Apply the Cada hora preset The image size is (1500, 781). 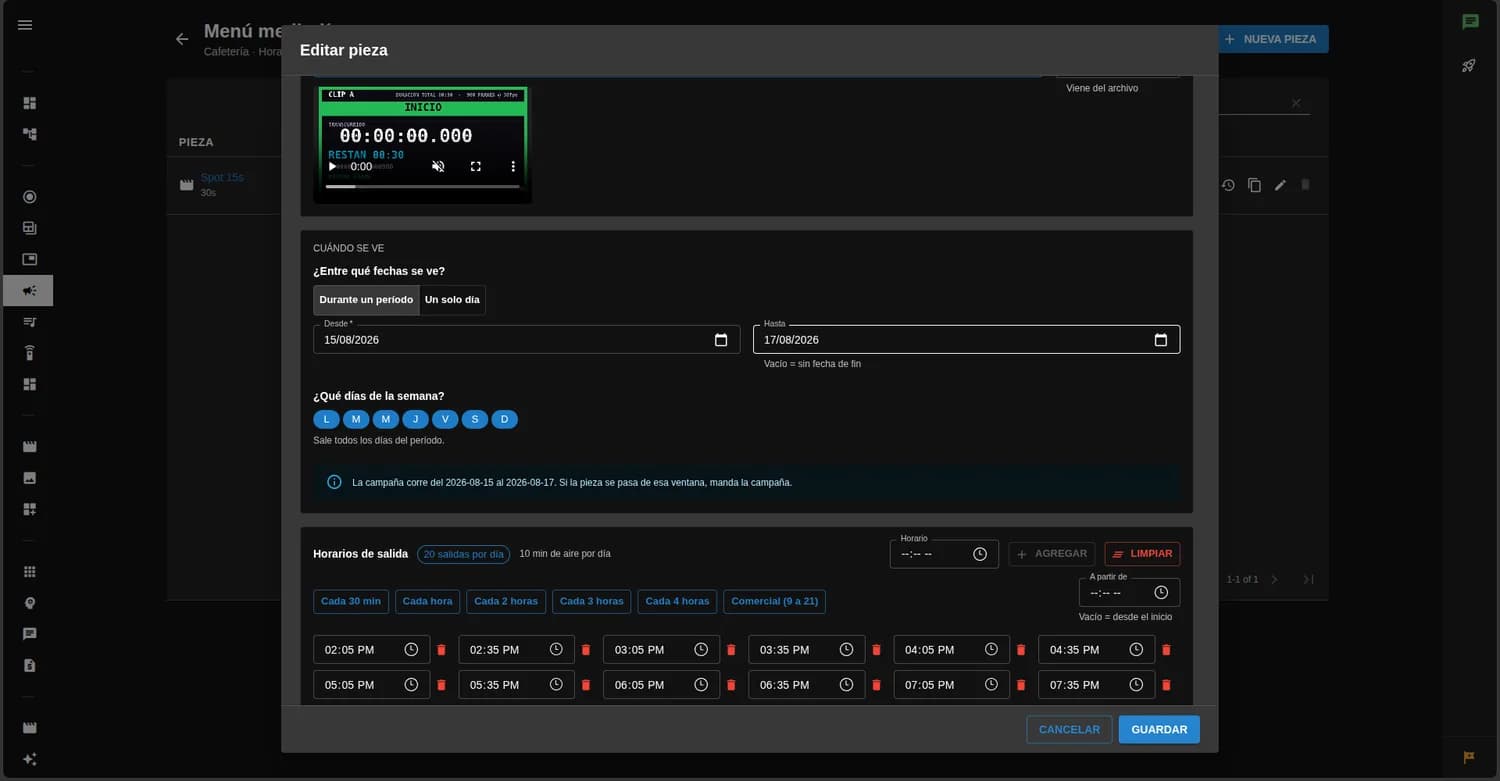[x=428, y=602]
